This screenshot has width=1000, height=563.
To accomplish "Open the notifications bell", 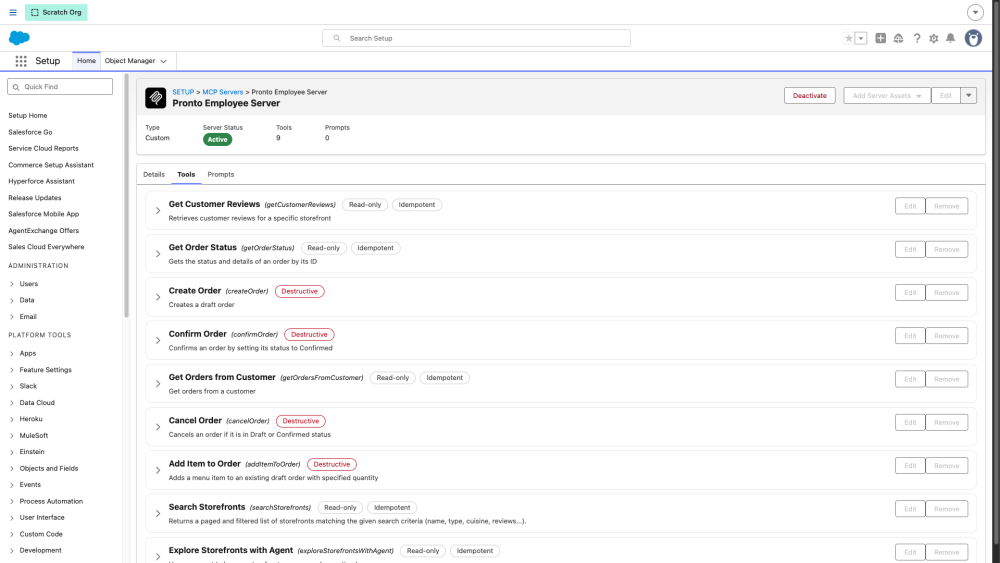I will pyautogui.click(x=950, y=38).
